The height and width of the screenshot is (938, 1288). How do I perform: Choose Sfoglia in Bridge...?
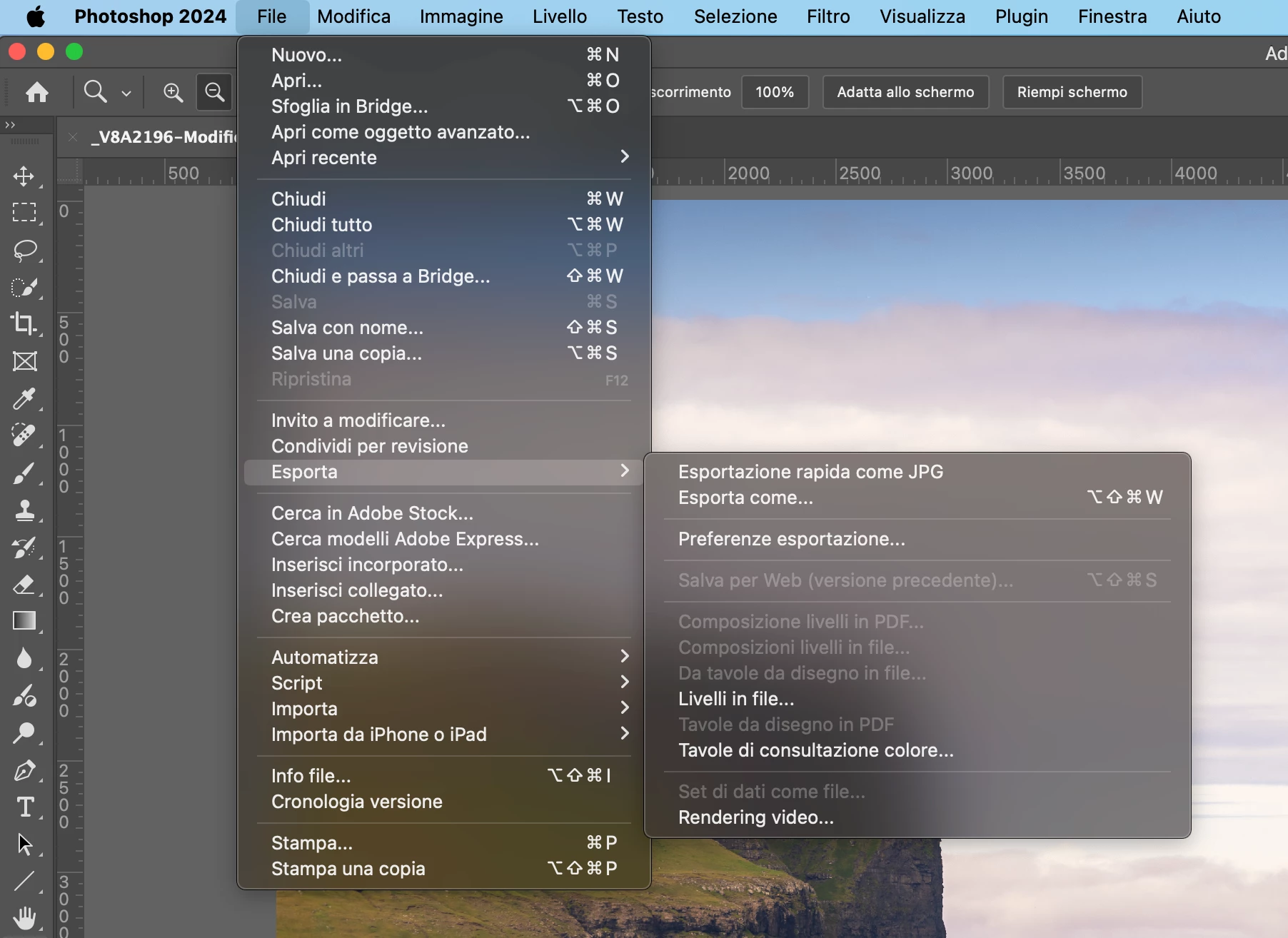point(443,106)
